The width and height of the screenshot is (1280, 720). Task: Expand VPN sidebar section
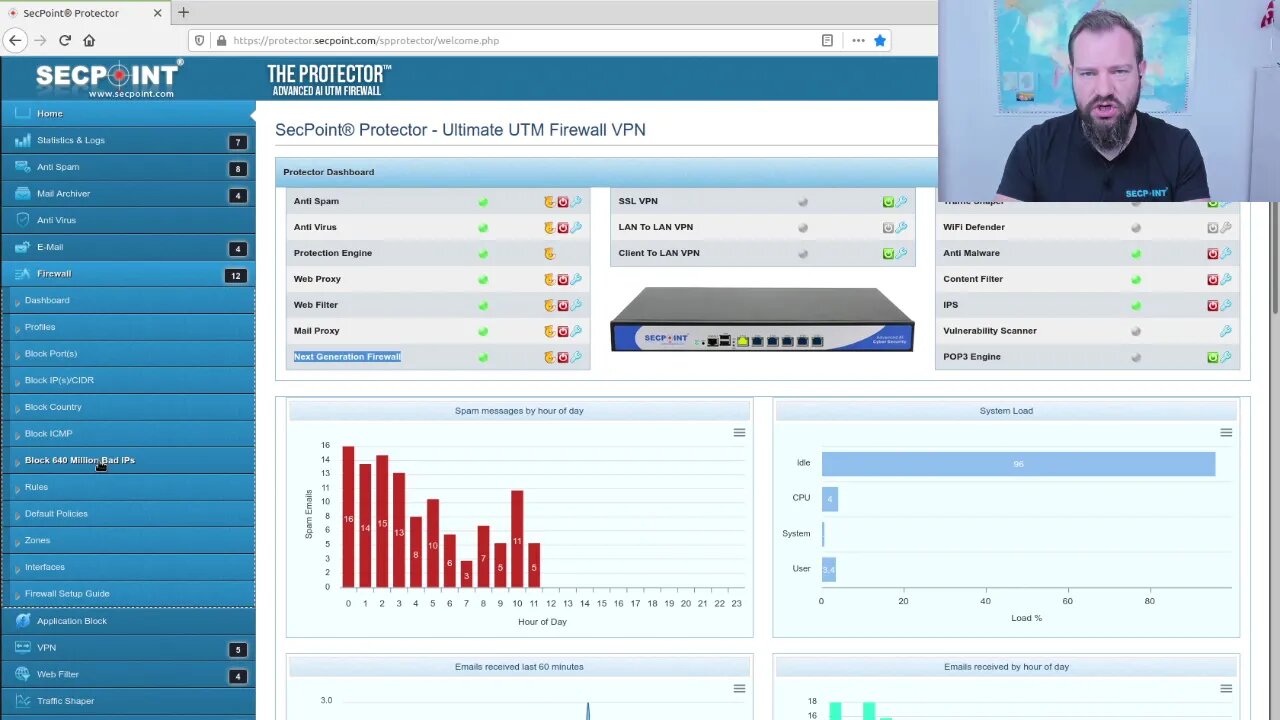tap(128, 648)
